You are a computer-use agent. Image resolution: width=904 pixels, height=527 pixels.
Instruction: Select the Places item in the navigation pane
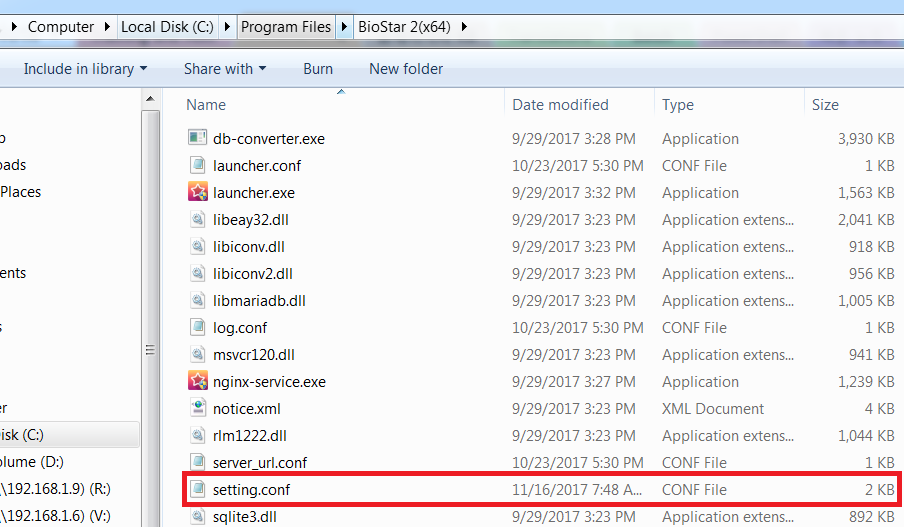(x=21, y=191)
